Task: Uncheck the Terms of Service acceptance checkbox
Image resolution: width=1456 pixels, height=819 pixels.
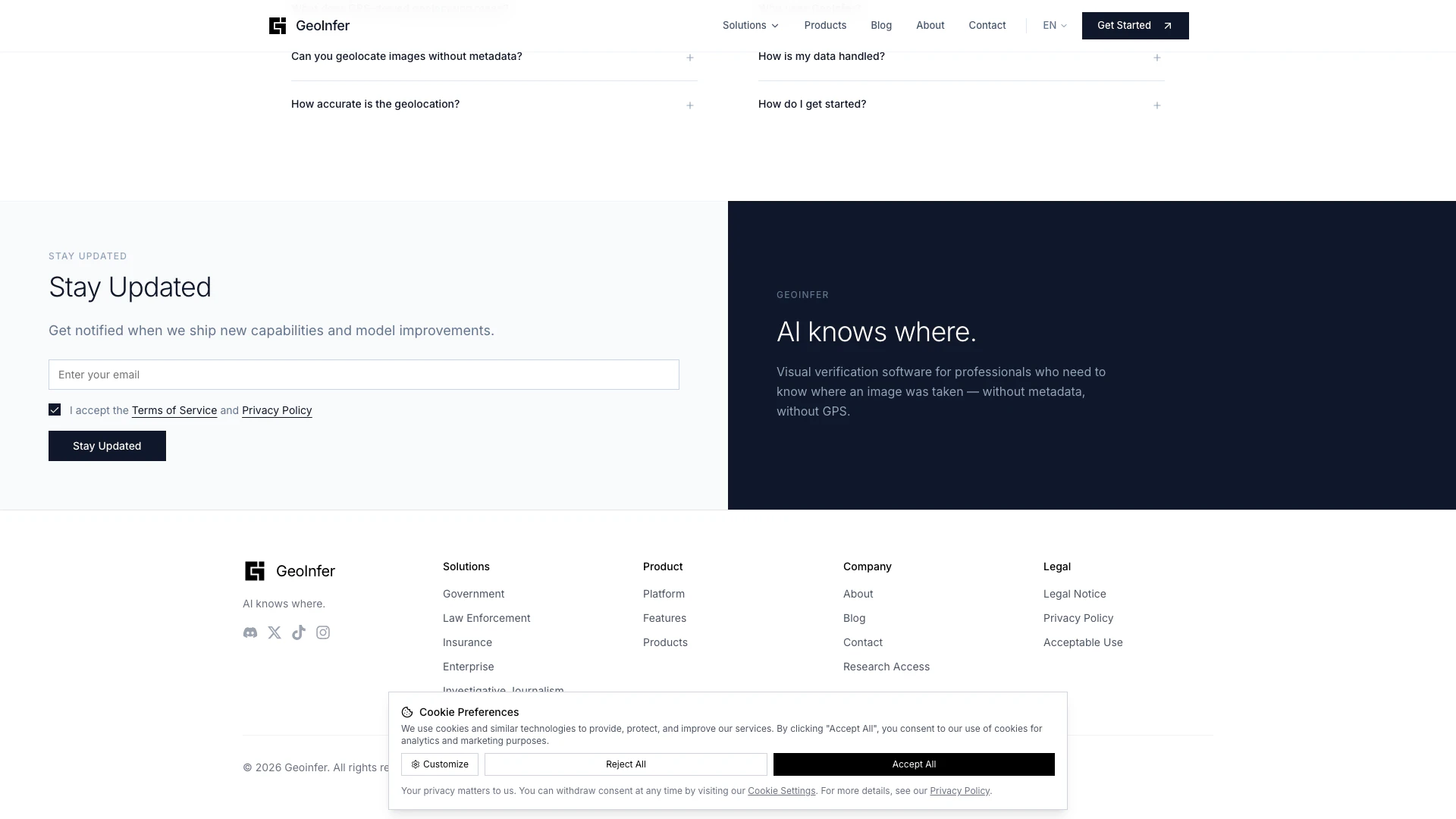Action: tap(55, 409)
